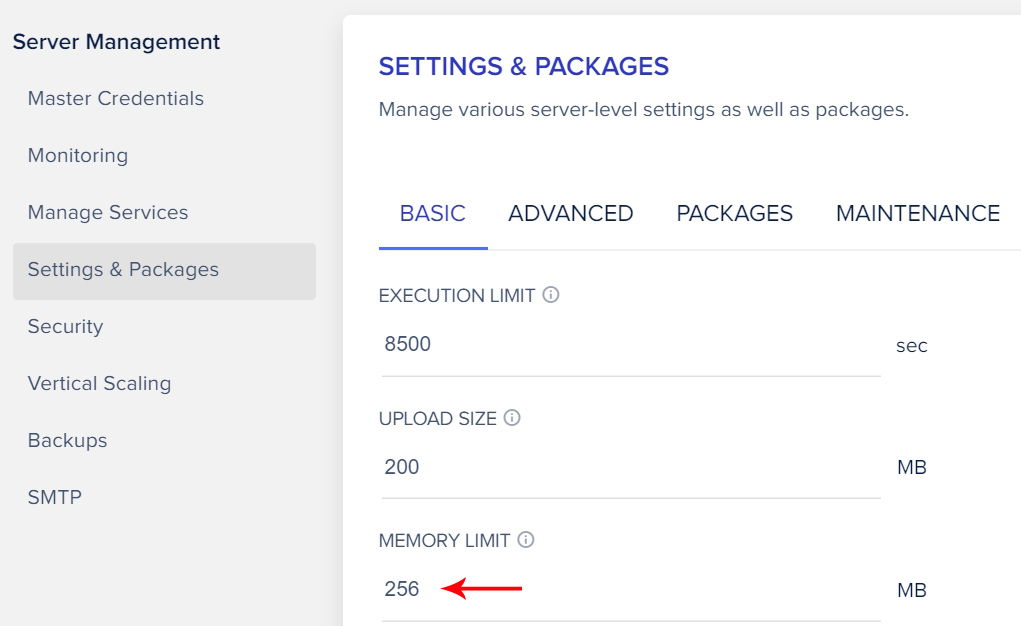Open Master Credentials in sidebar
The width and height of the screenshot is (1021, 626).
coord(115,98)
